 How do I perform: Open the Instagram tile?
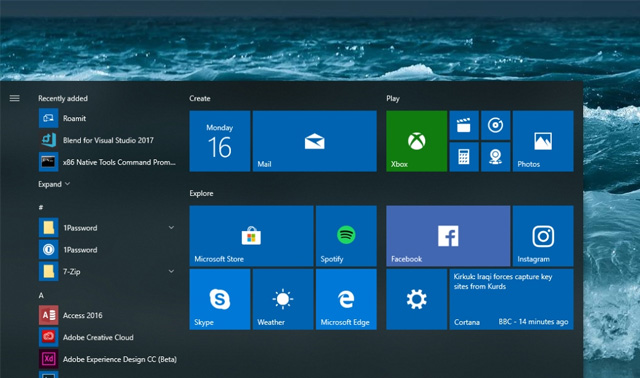tap(543, 236)
